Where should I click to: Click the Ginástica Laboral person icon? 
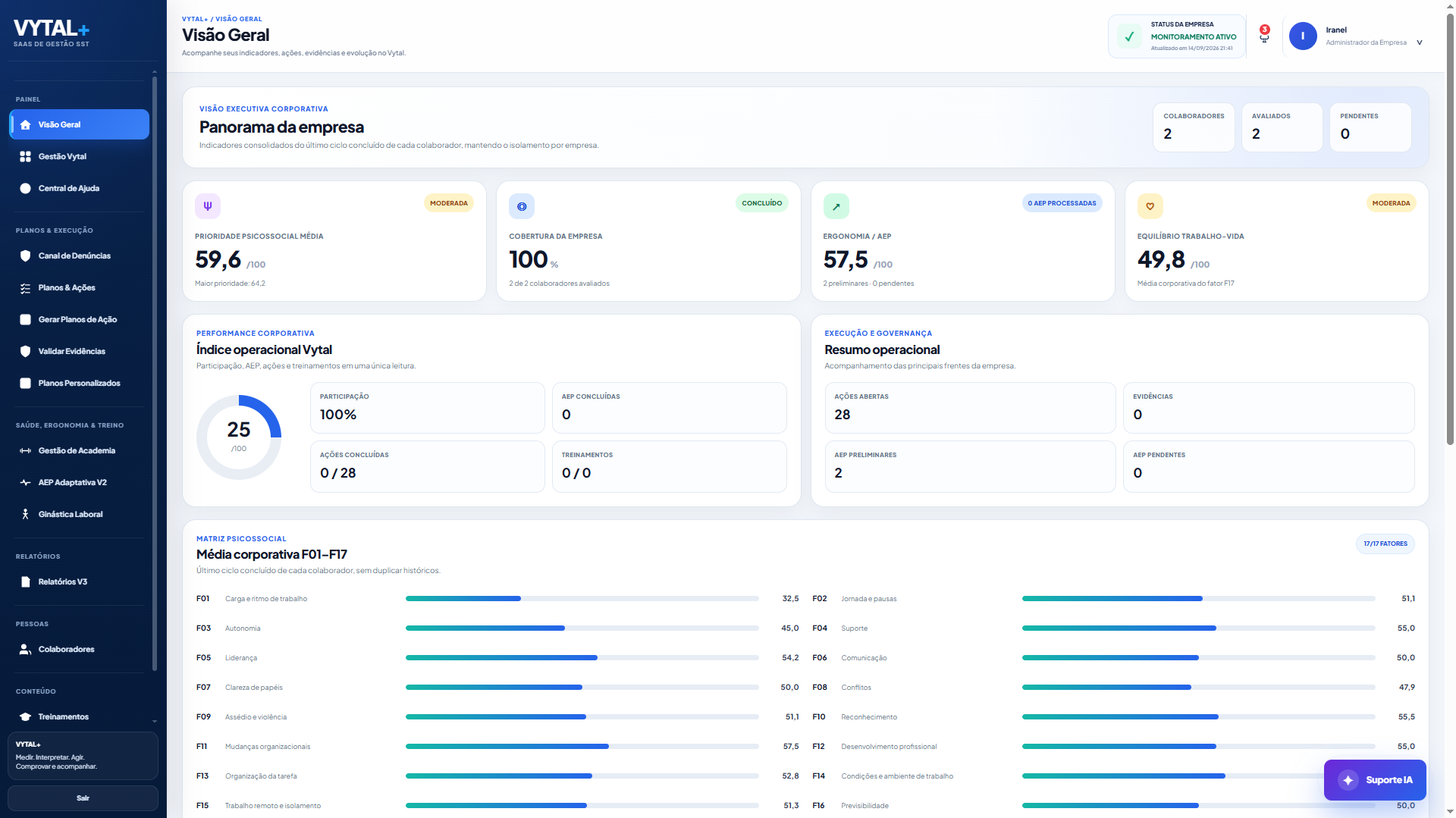[25, 515]
